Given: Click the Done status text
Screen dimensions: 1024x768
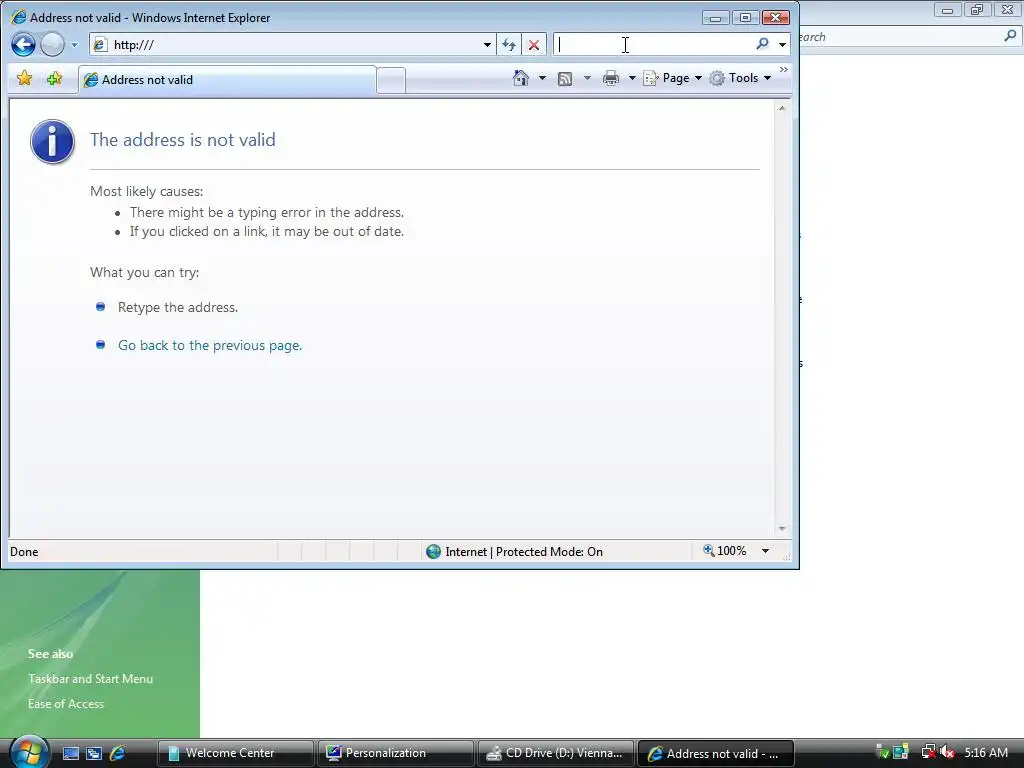Looking at the screenshot, I should pyautogui.click(x=24, y=552).
